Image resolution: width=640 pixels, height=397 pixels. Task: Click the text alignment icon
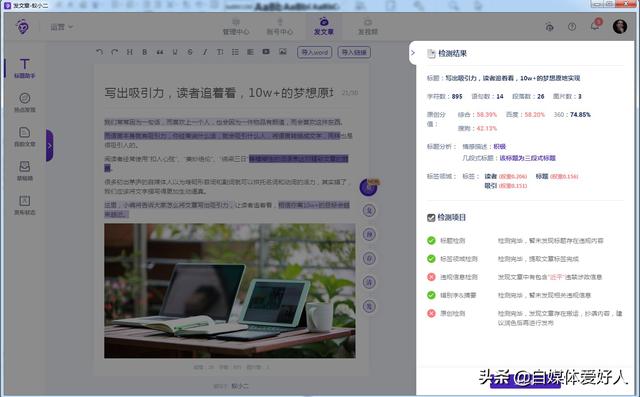[250, 52]
